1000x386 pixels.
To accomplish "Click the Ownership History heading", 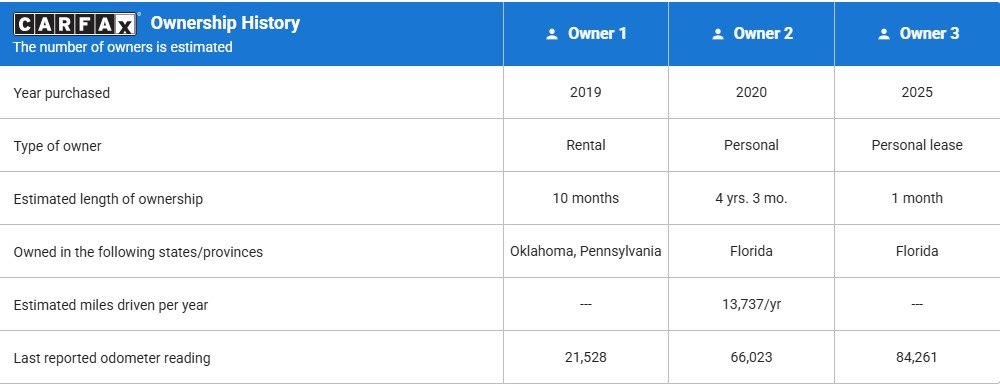I will tap(225, 23).
